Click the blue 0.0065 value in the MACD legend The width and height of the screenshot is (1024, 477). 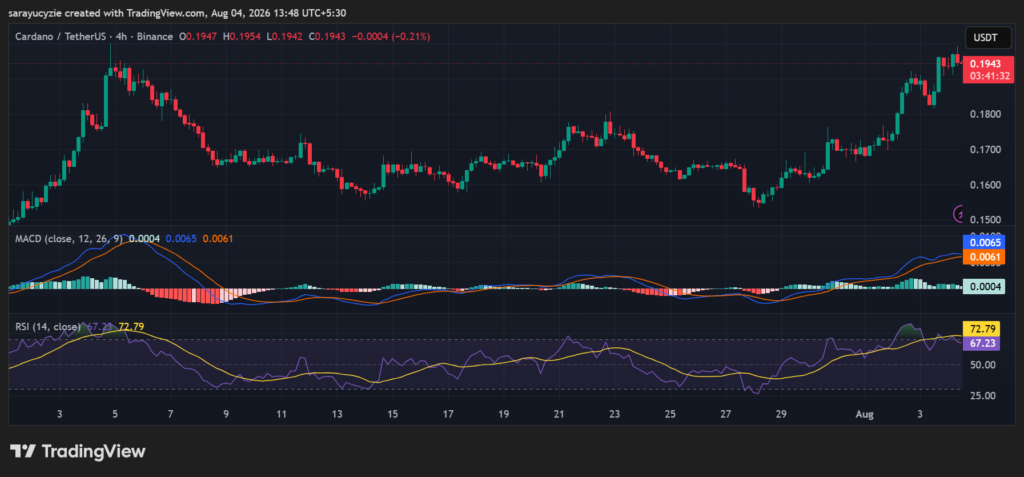tap(181, 239)
